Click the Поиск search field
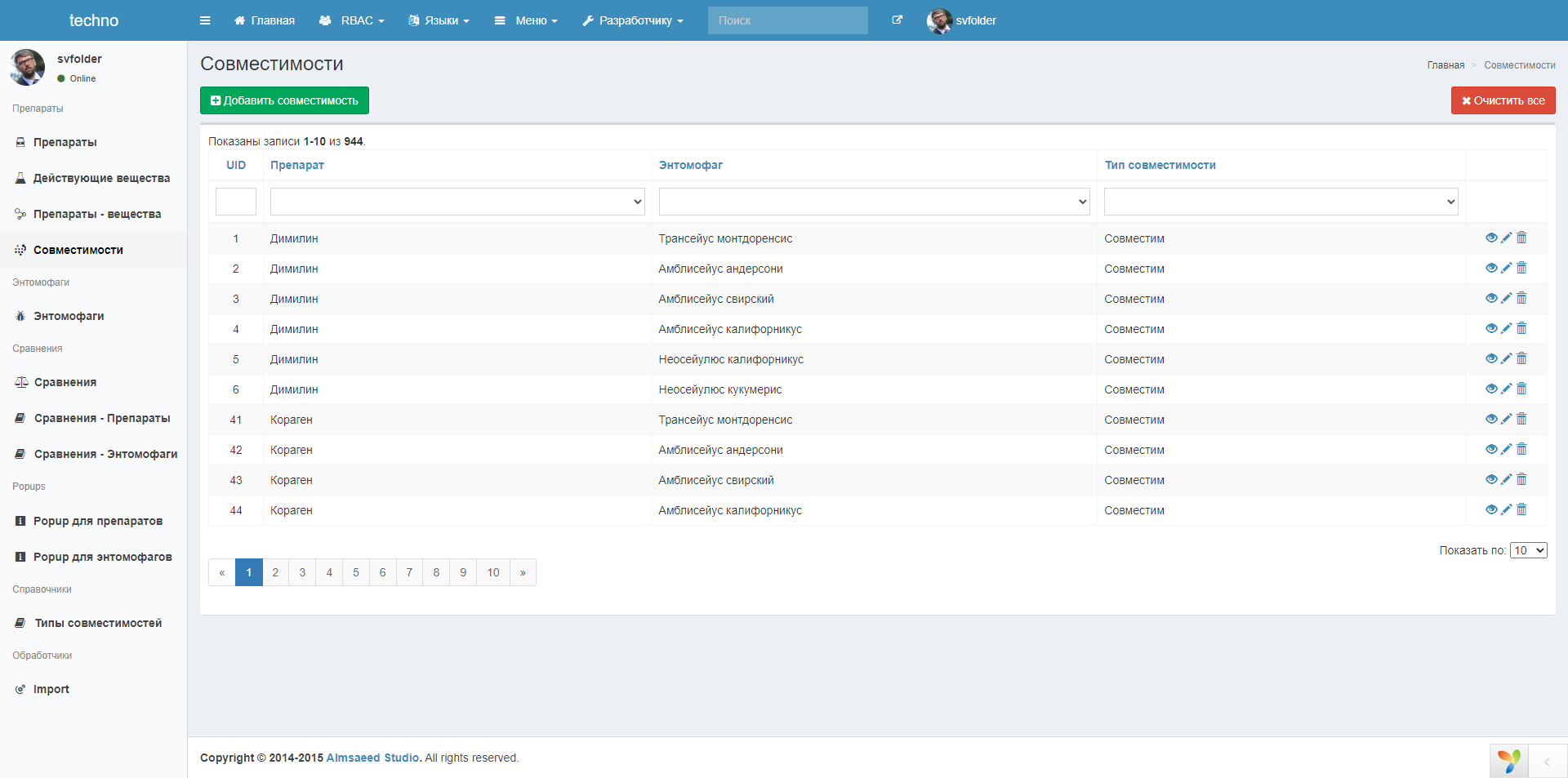 tap(787, 20)
